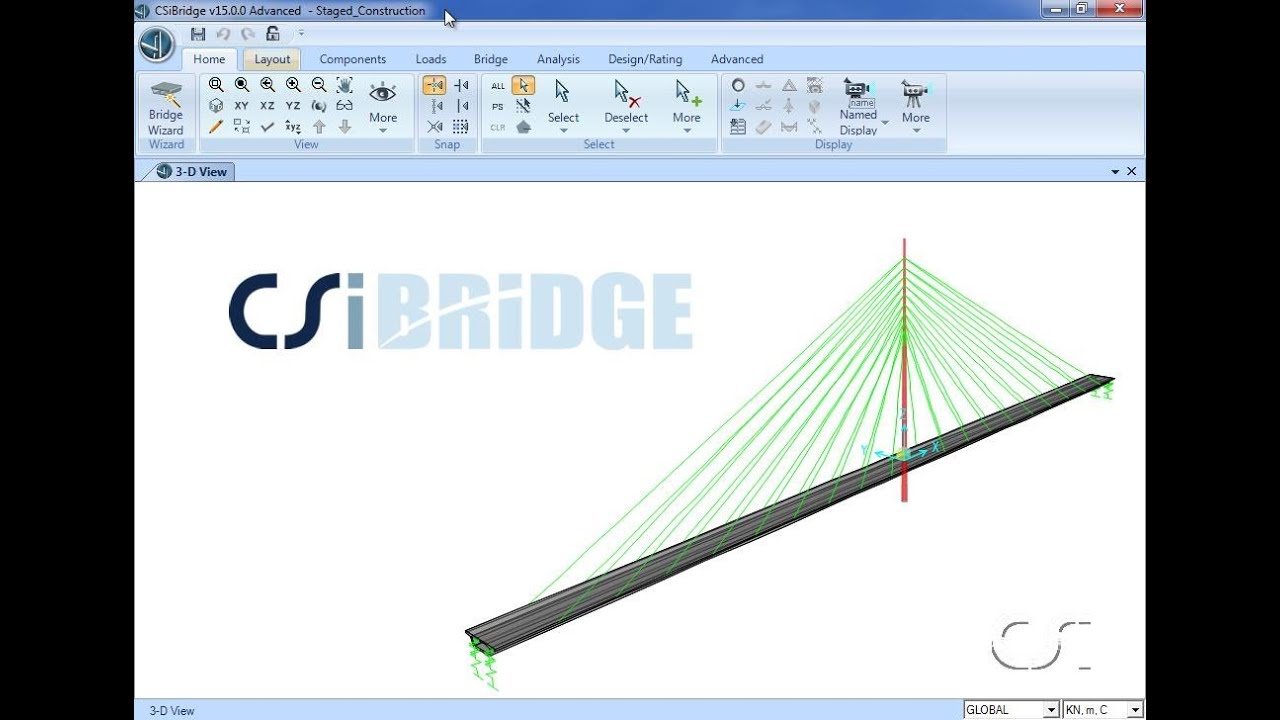
Task: Toggle snap to fine grid dots
Action: click(x=461, y=127)
